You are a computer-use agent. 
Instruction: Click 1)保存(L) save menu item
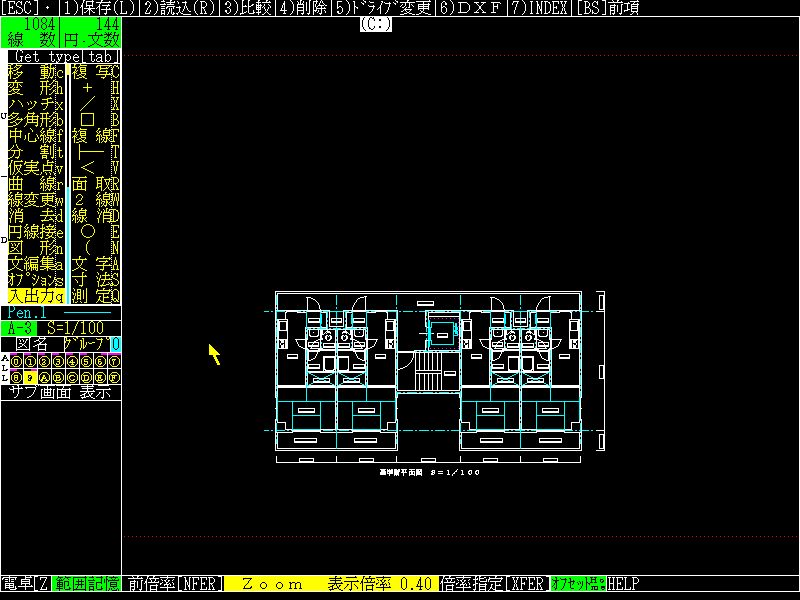click(98, 8)
